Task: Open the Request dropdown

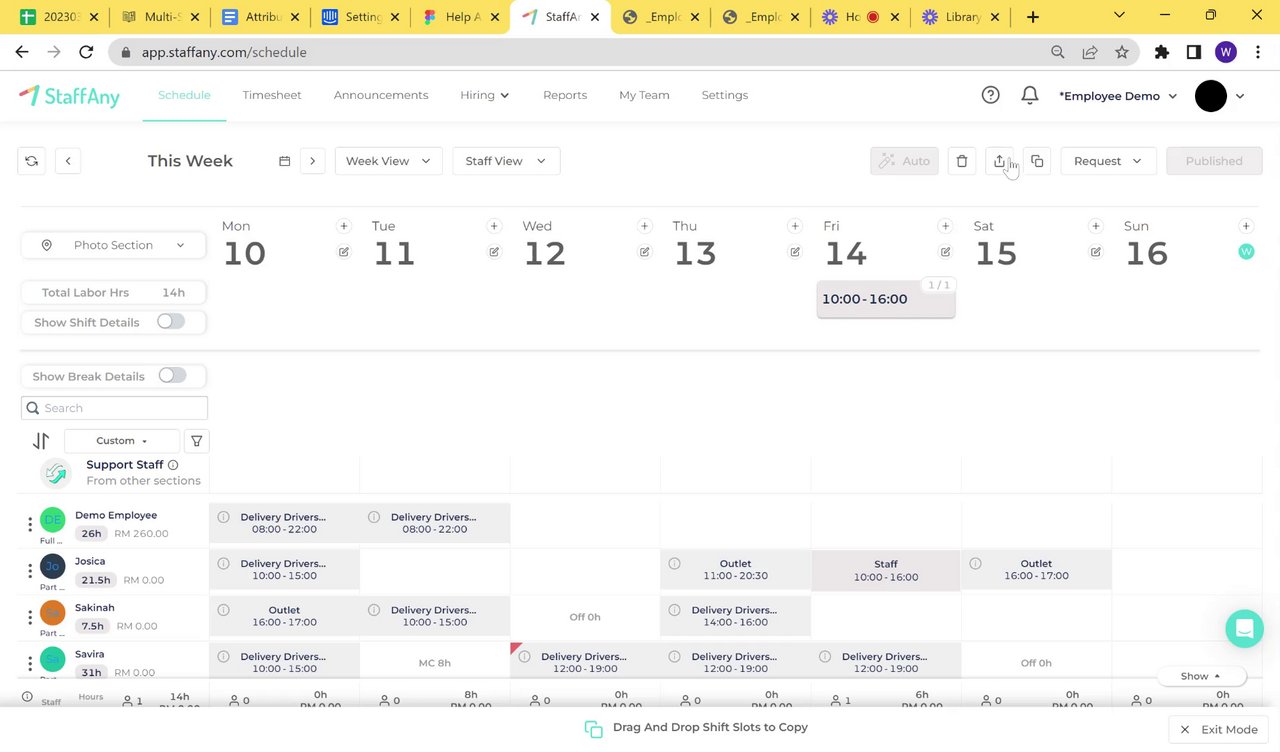Action: pyautogui.click(x=1108, y=161)
